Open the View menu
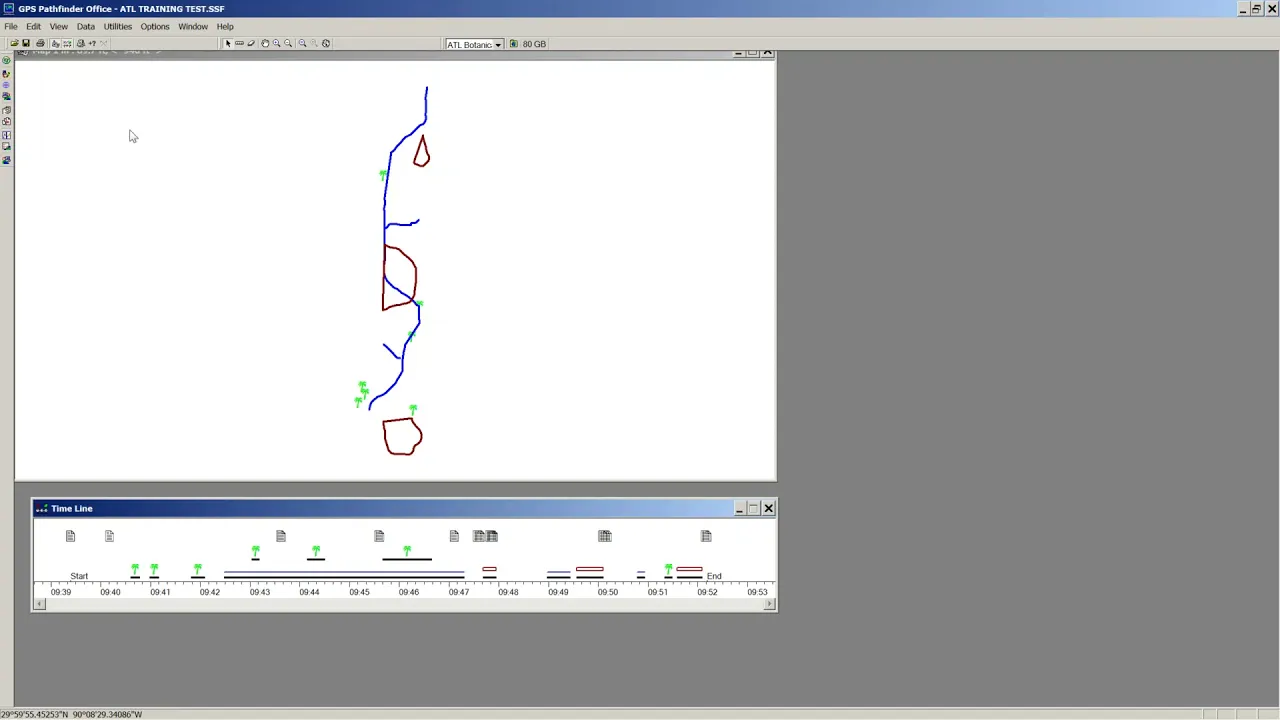 (59, 26)
